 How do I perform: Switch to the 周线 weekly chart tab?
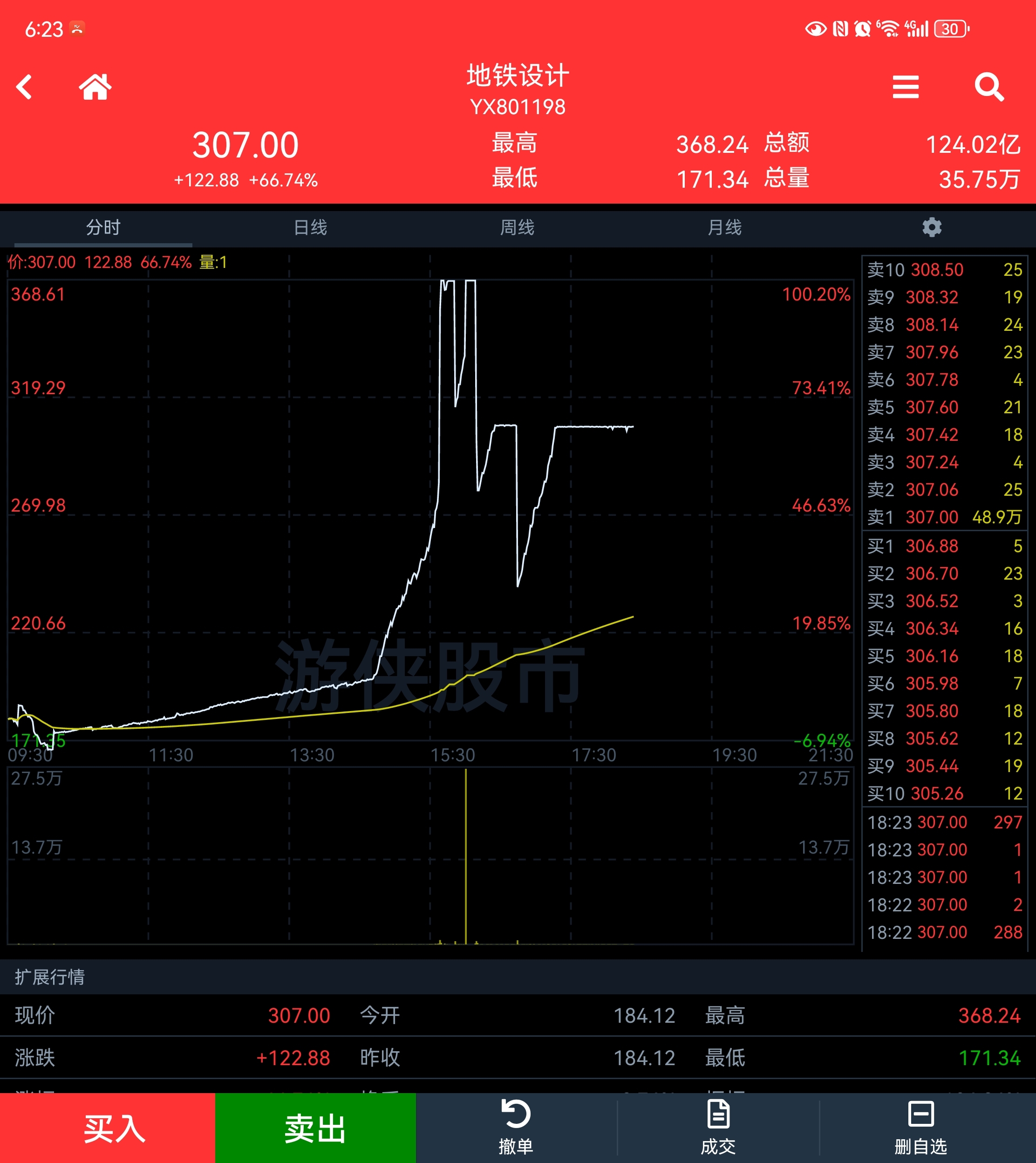pyautogui.click(x=517, y=228)
